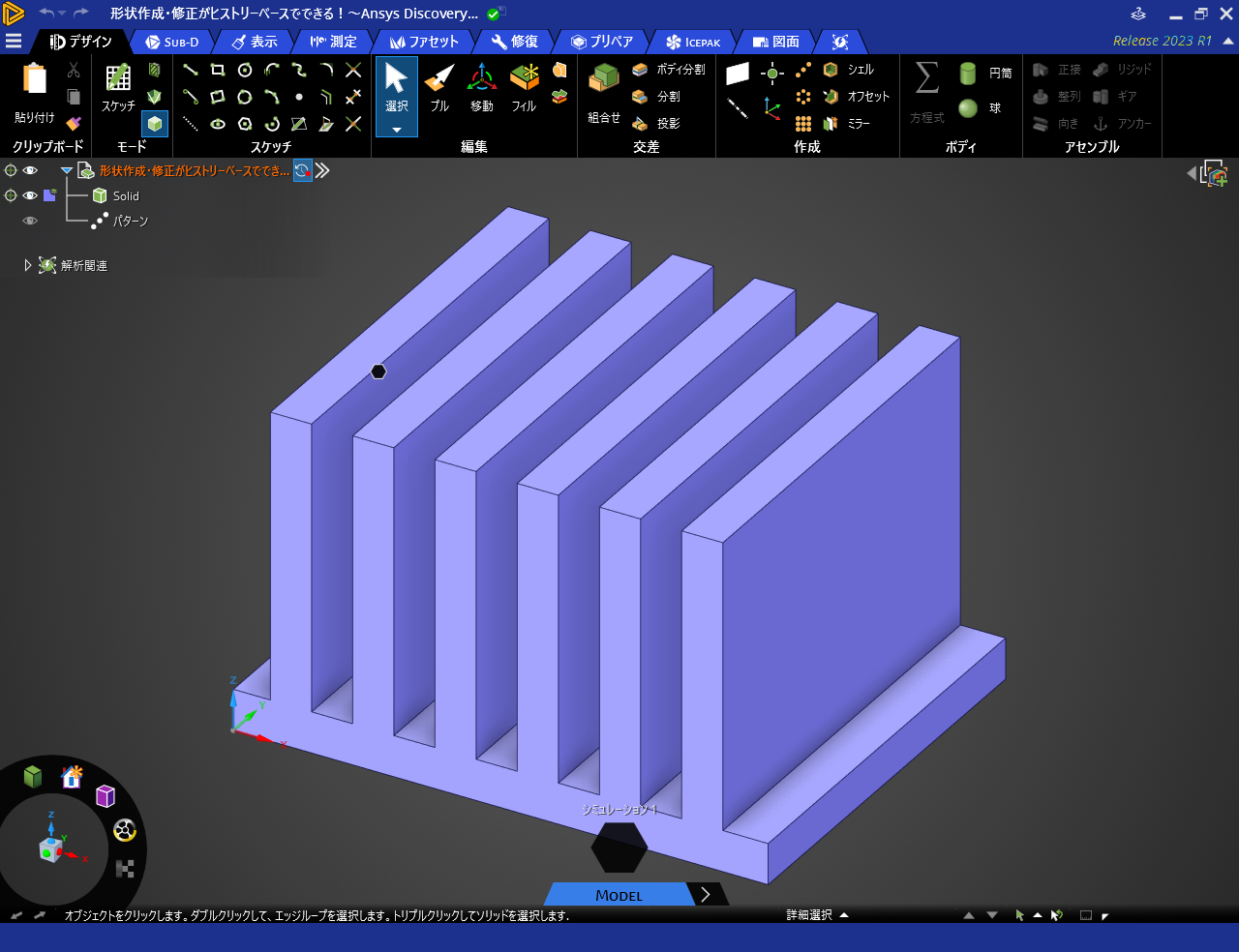Switch to the section mode icon
1239x952 pixels.
pos(155,70)
